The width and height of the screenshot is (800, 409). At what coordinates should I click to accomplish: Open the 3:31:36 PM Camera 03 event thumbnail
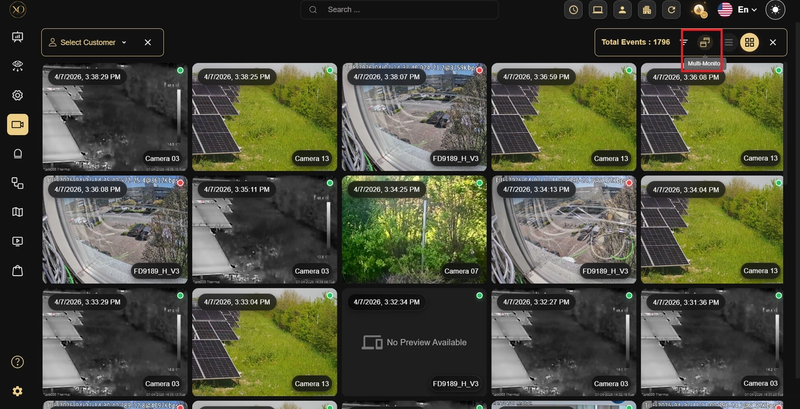click(712, 342)
